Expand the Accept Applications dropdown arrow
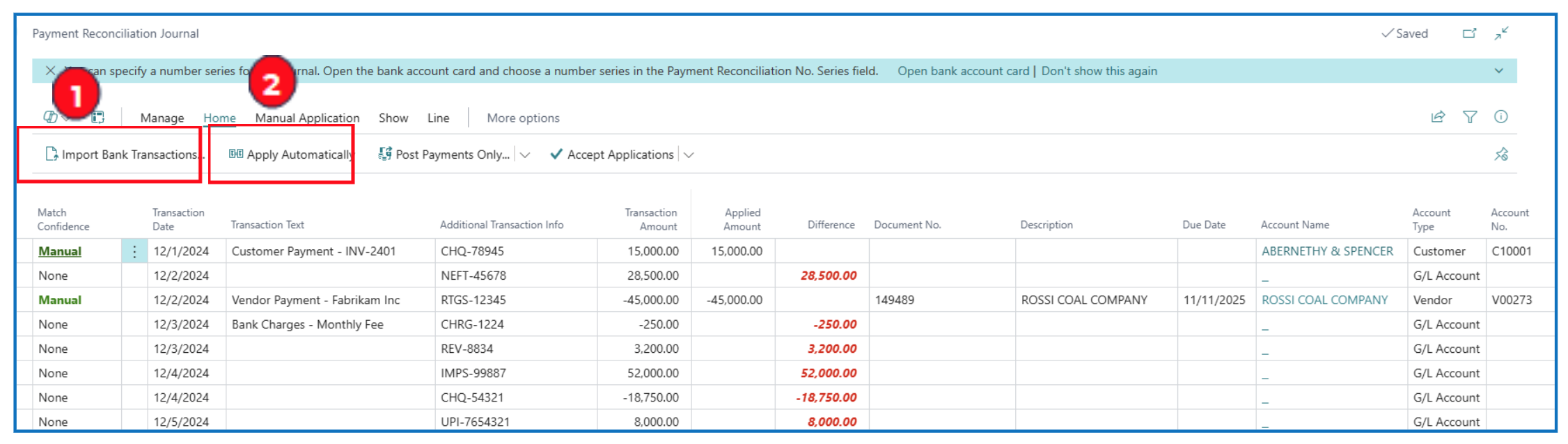Viewport: 1568px width, 444px height. [689, 154]
